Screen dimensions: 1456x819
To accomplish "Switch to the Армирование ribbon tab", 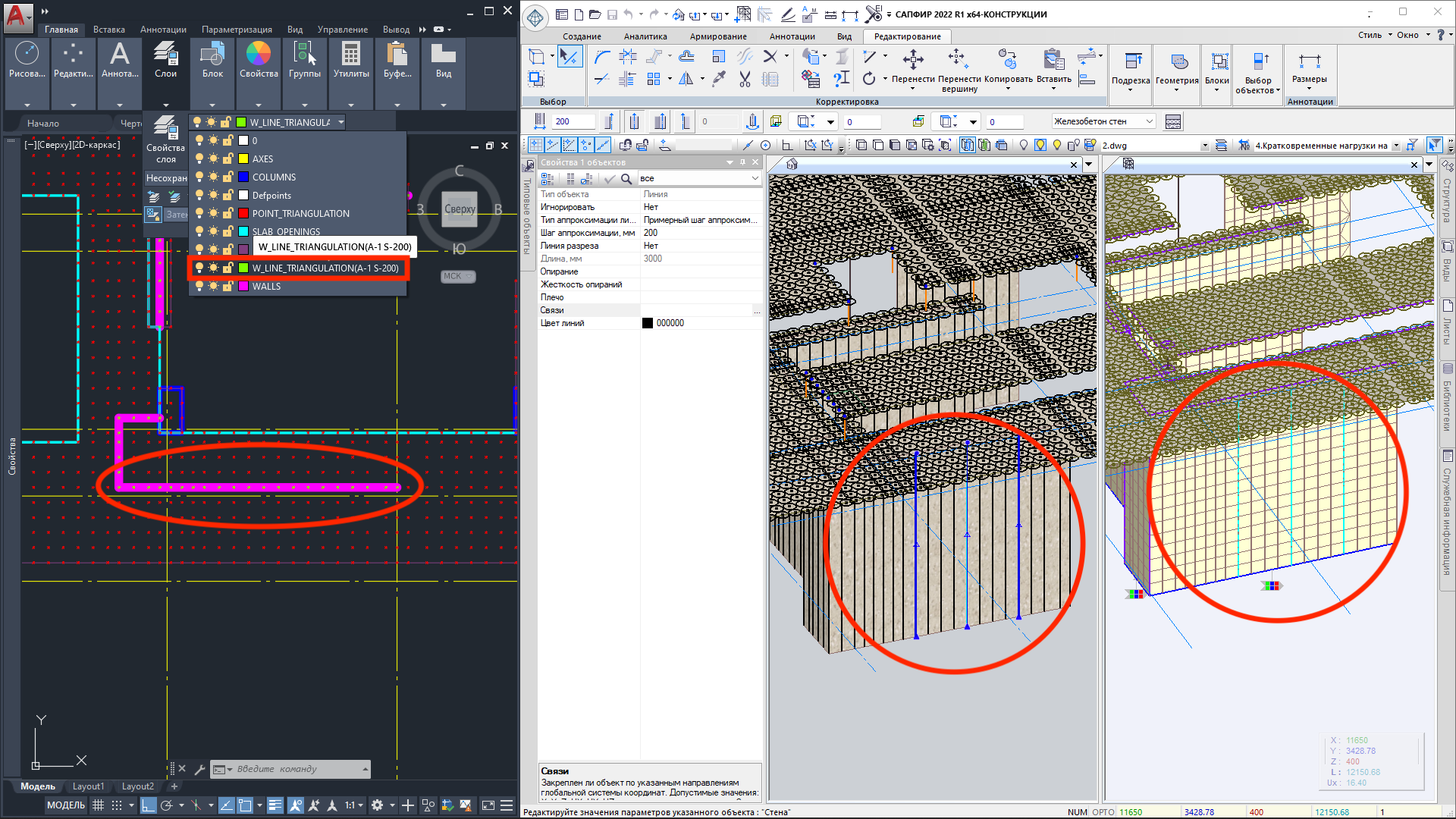I will tap(717, 36).
